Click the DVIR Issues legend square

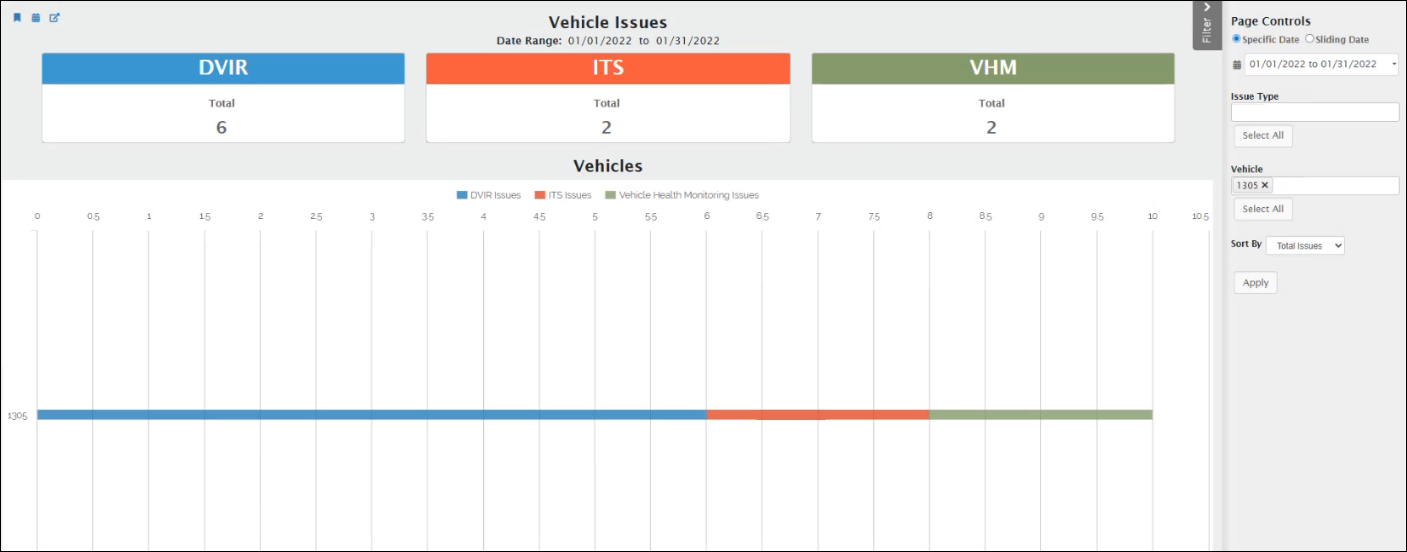coord(462,195)
